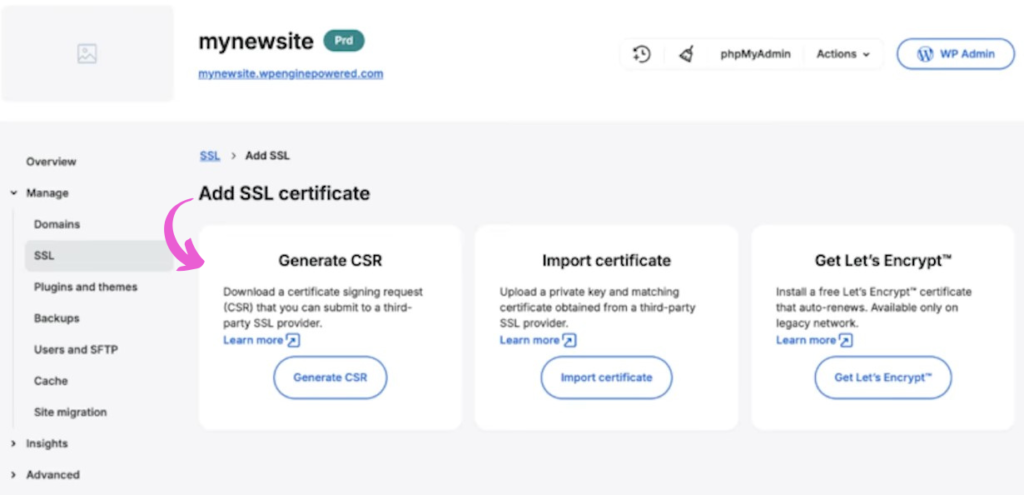The image size is (1024, 495).
Task: Open Plugins and themes in sidebar
Action: point(86,287)
